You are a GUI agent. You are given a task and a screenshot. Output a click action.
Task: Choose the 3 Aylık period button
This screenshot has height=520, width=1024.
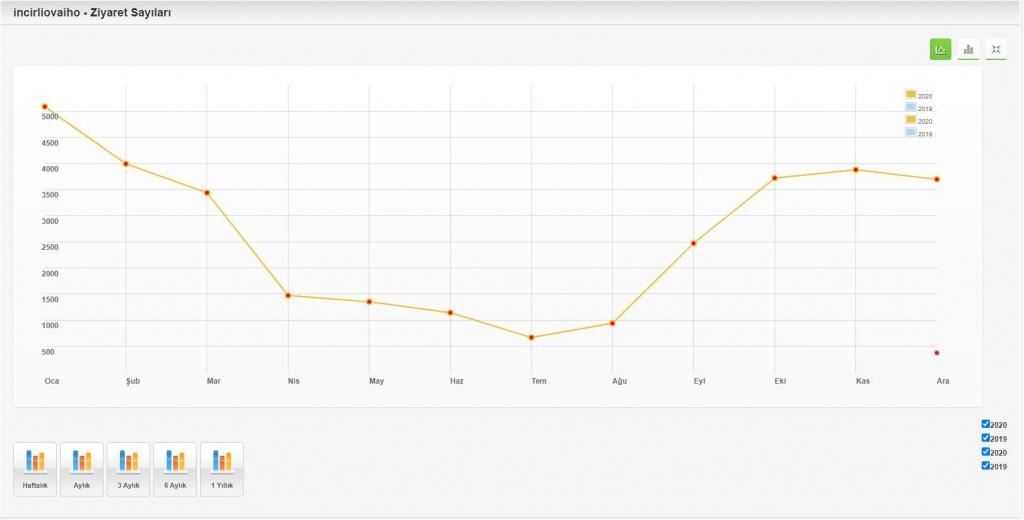click(128, 469)
